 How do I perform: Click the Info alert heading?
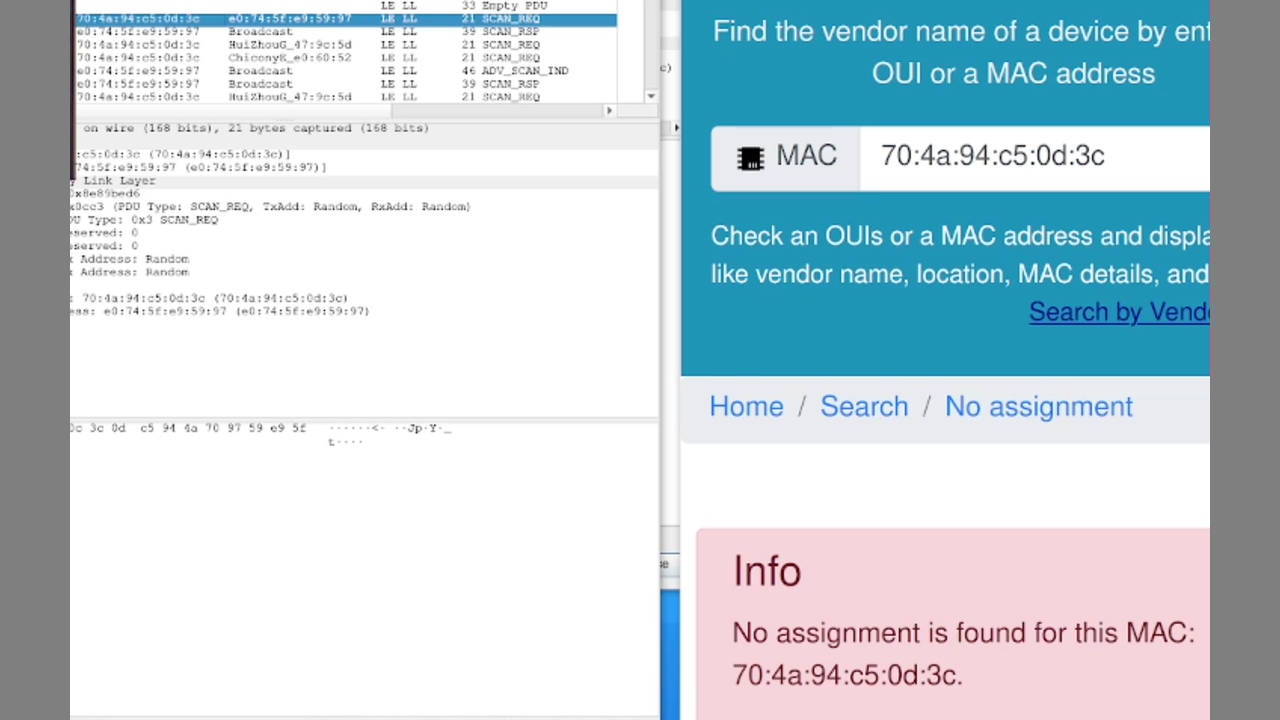pyautogui.click(x=767, y=572)
